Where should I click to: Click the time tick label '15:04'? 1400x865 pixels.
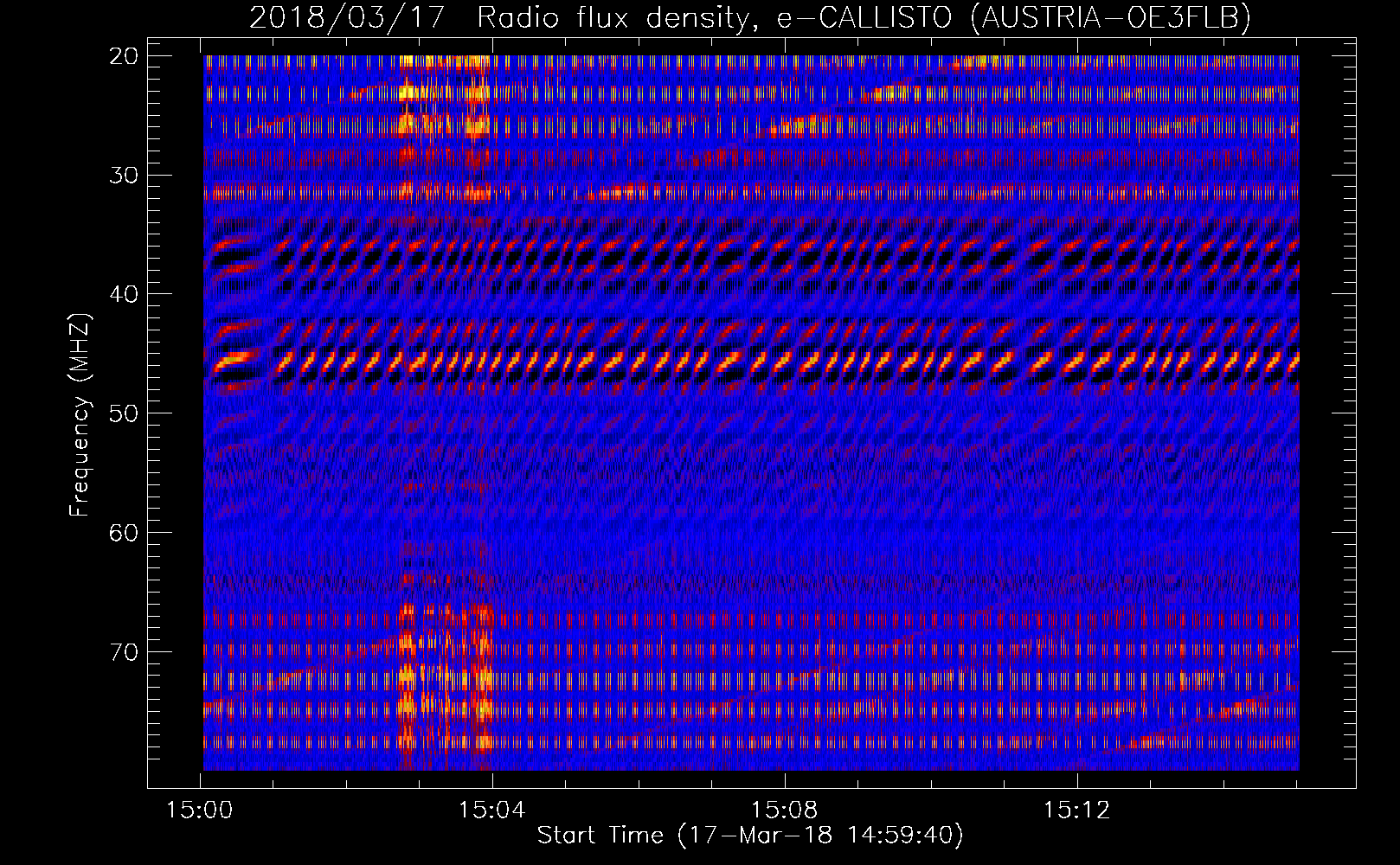pos(492,811)
